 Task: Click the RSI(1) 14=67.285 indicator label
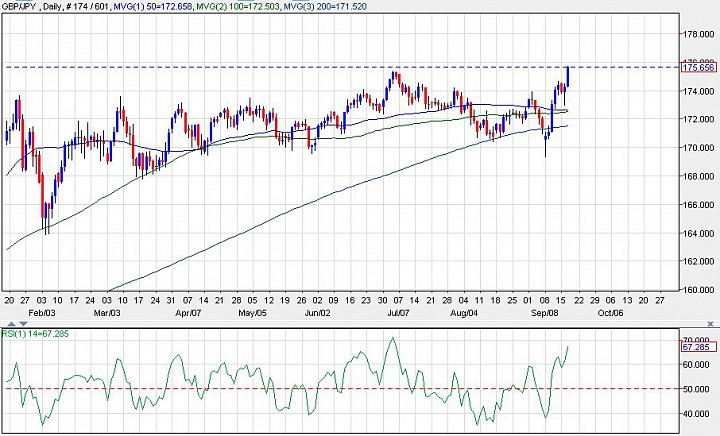click(35, 334)
